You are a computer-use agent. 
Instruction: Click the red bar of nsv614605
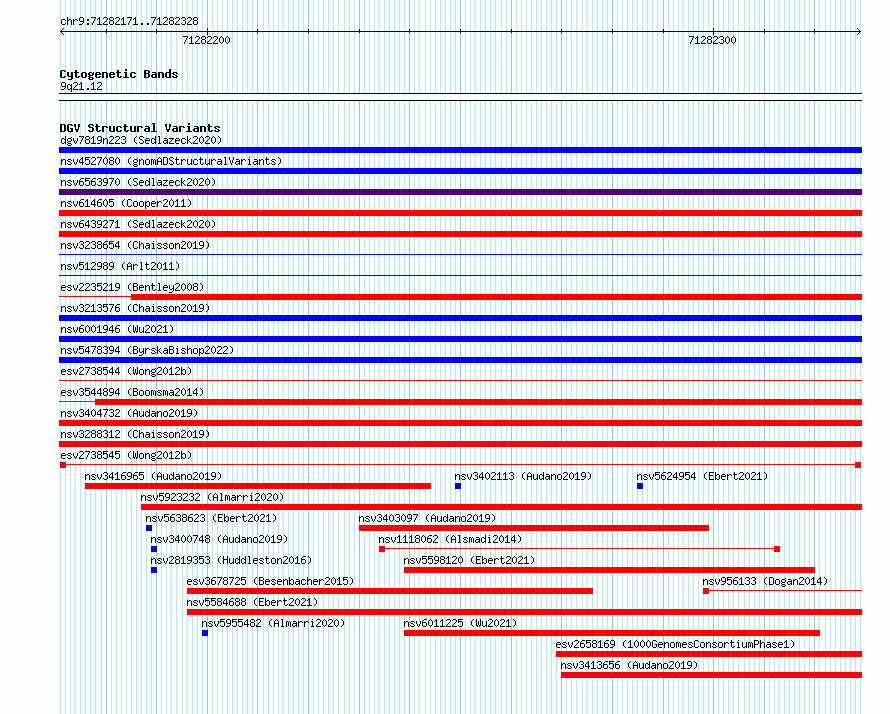pyautogui.click(x=460, y=213)
